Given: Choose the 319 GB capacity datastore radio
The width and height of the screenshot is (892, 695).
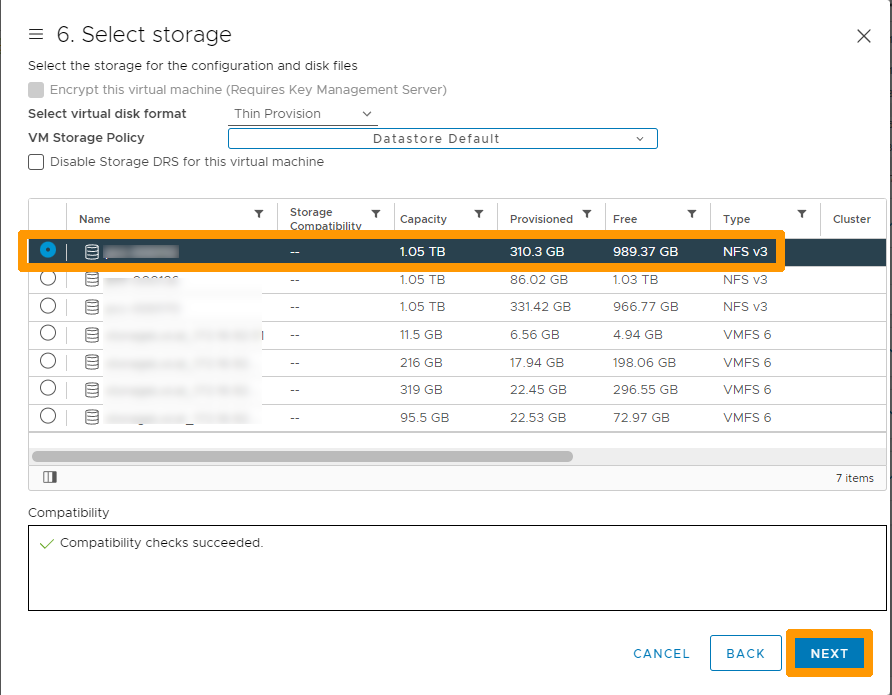Looking at the screenshot, I should pos(48,388).
